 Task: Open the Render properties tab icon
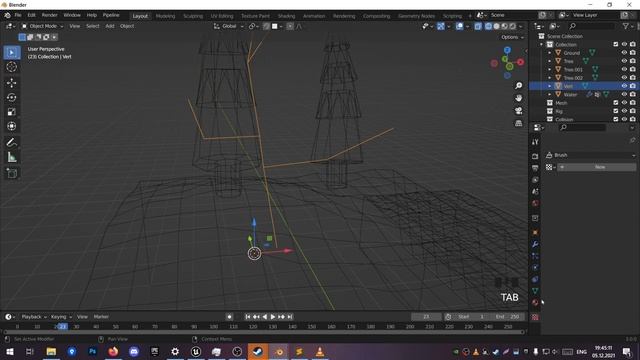point(535,156)
